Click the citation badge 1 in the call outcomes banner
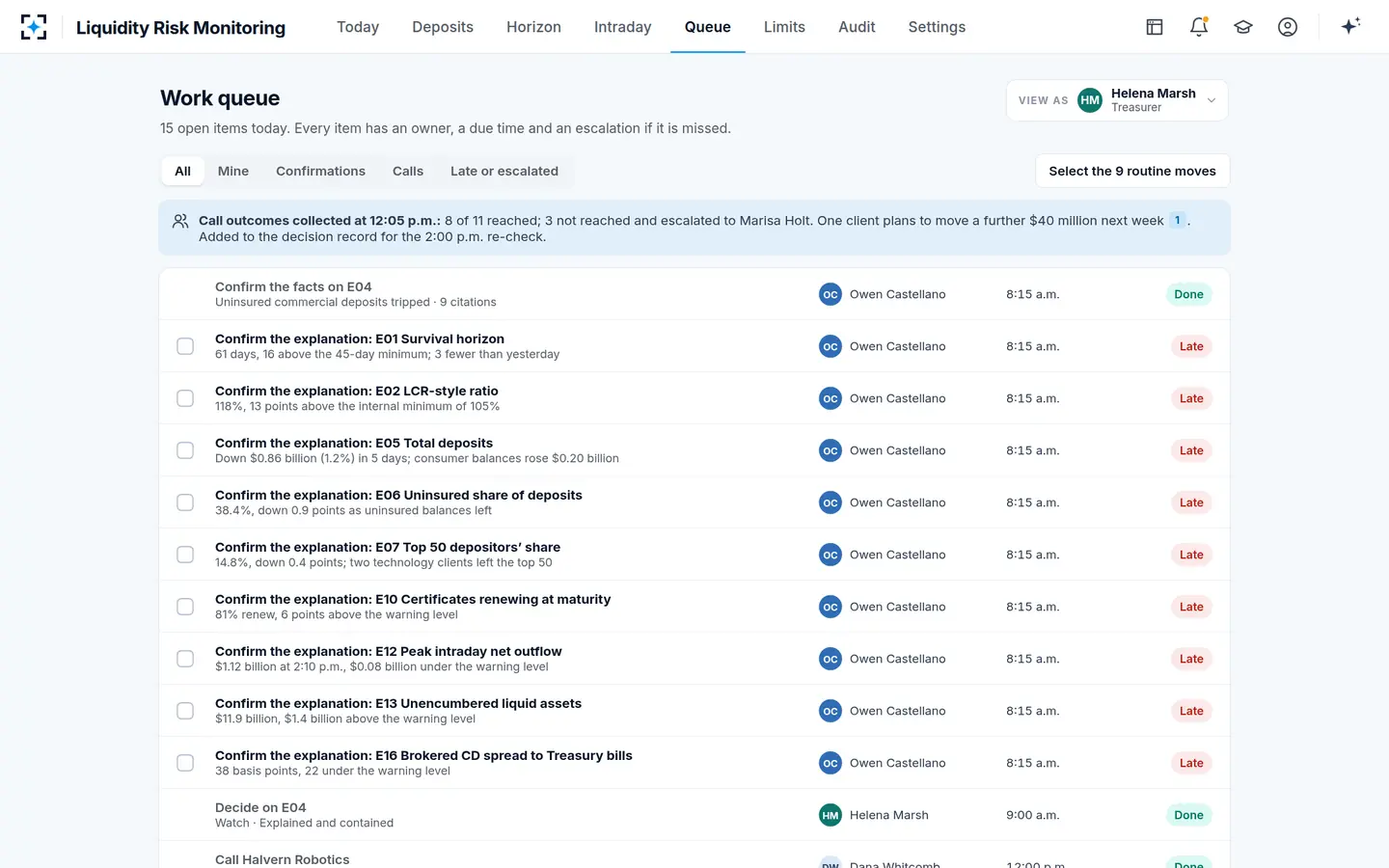This screenshot has height=868, width=1389. tap(1178, 220)
